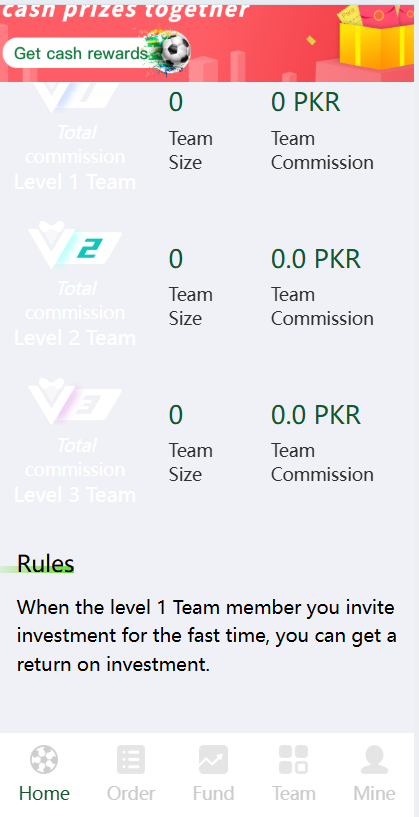This screenshot has width=419, height=817.
Task: Select Level 3 Team Size value
Action: pos(176,415)
